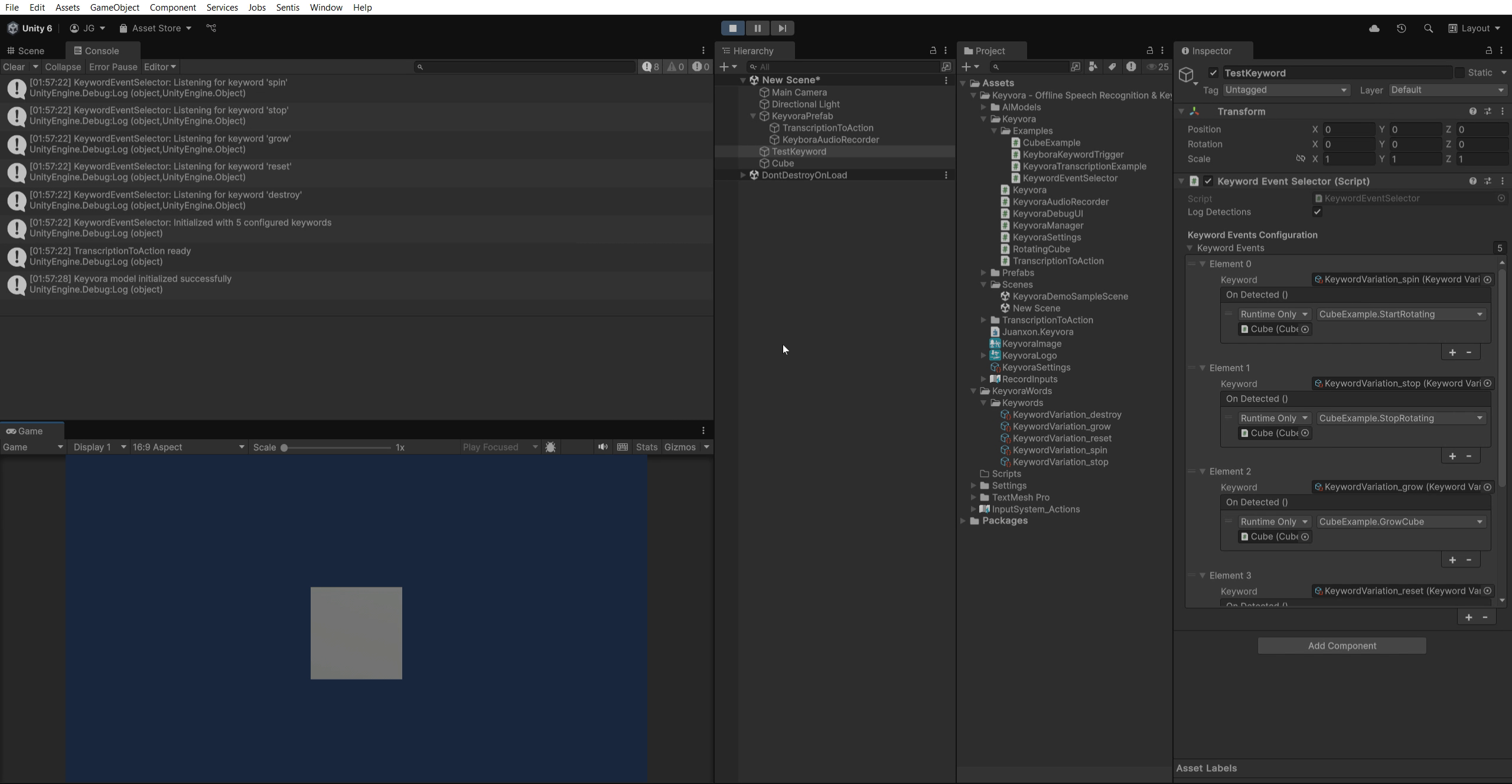This screenshot has width=1512, height=784.
Task: Clear the Console log
Action: pyautogui.click(x=14, y=67)
